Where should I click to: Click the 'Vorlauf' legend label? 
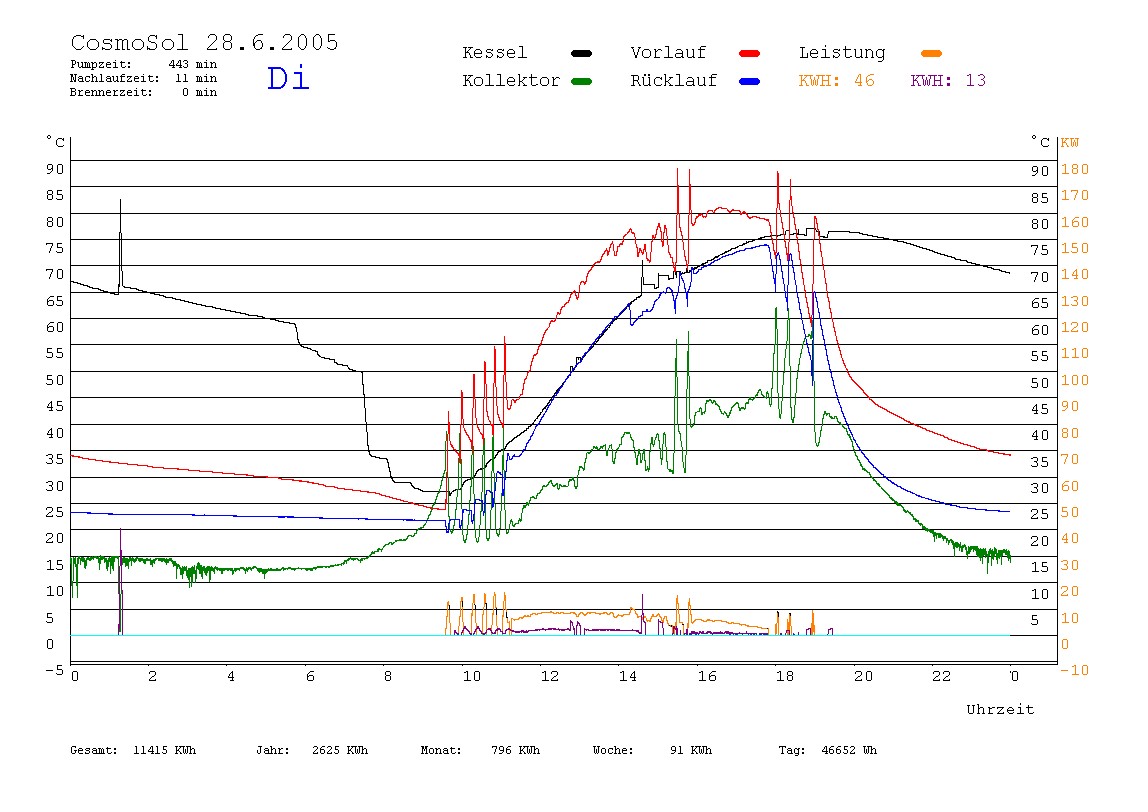click(668, 53)
